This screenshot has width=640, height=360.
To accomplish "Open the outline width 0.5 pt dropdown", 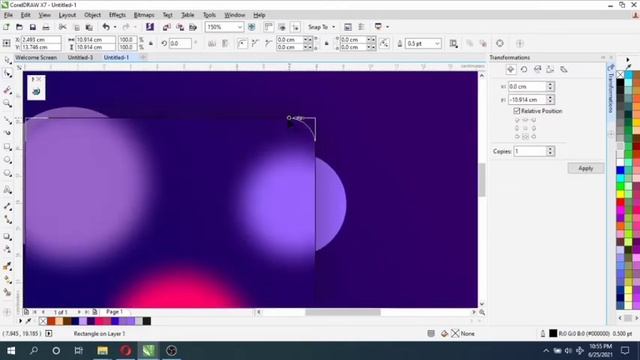I will (x=437, y=43).
